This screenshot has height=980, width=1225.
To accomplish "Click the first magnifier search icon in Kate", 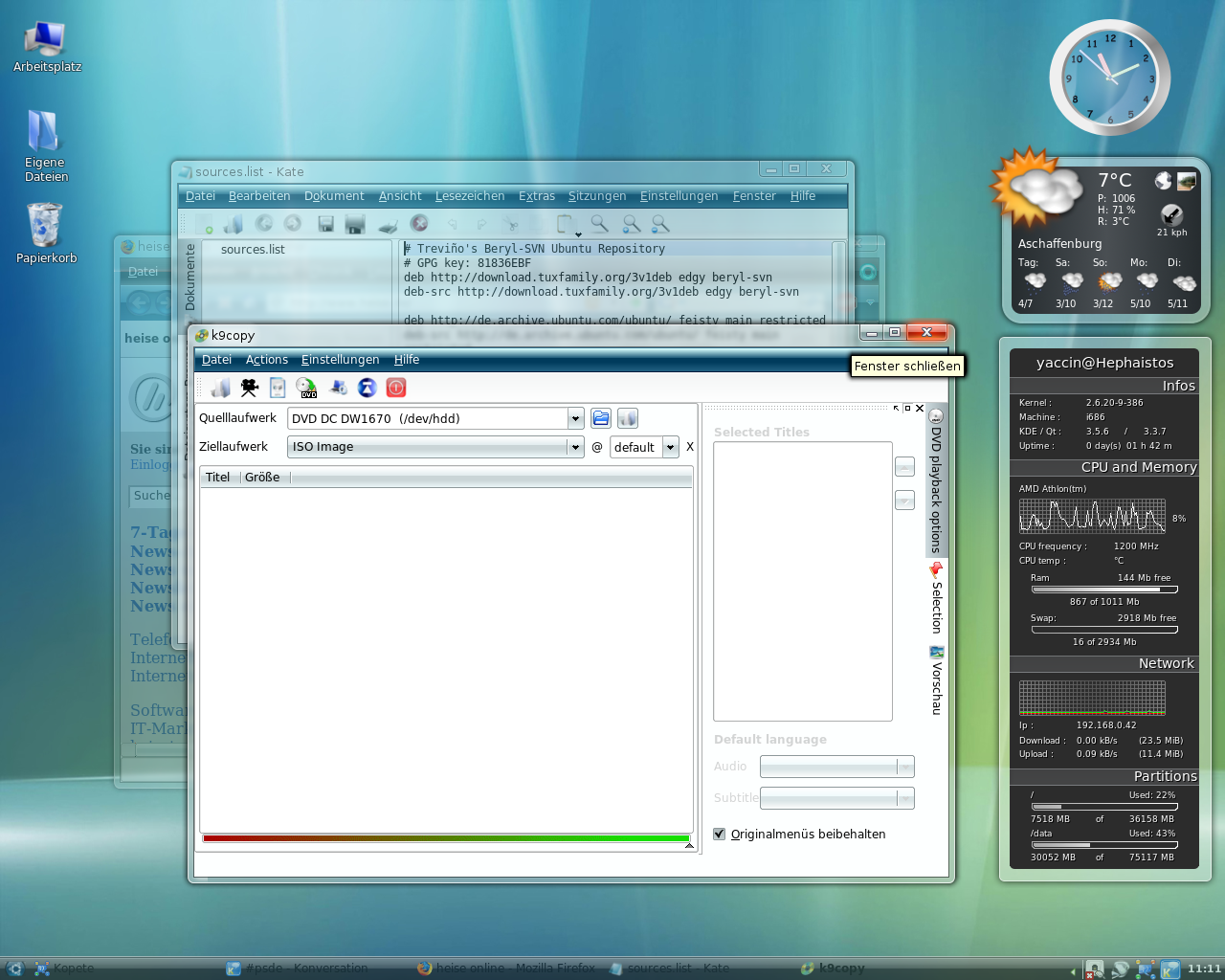I will (600, 224).
